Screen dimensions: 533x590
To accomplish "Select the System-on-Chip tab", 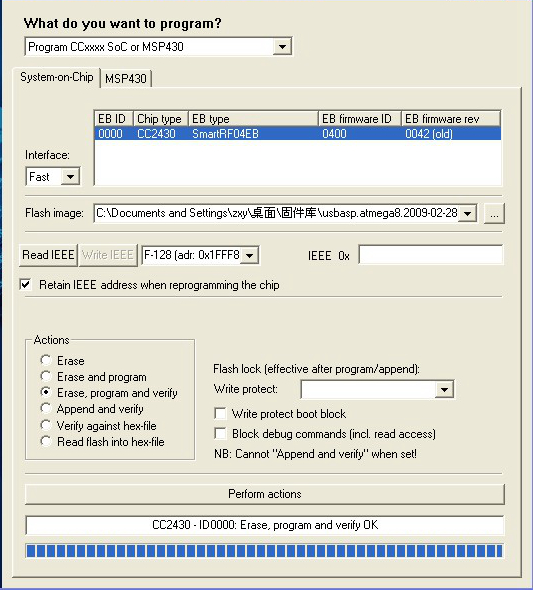I will click(57, 77).
